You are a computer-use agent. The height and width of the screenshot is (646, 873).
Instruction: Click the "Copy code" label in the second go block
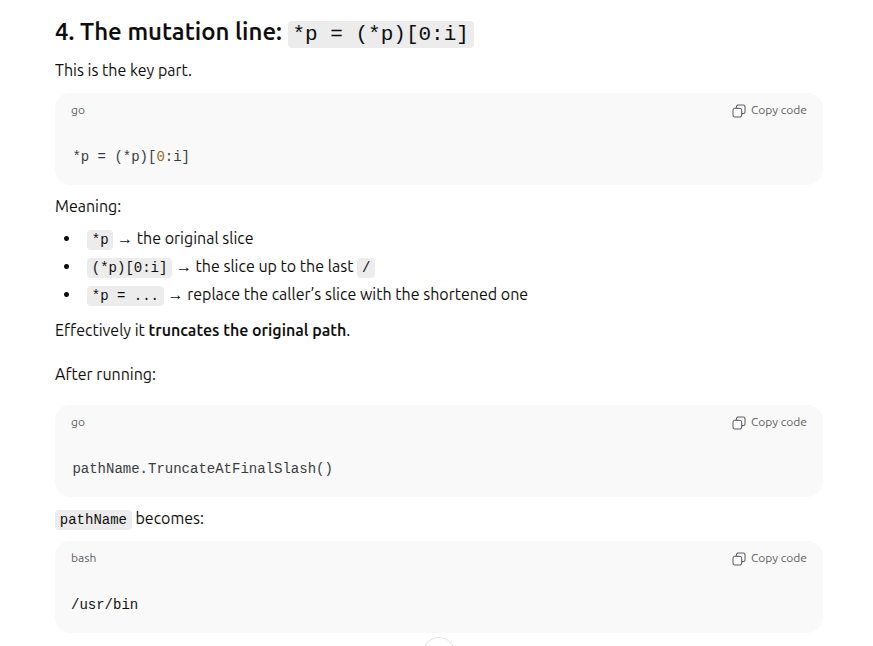778,422
